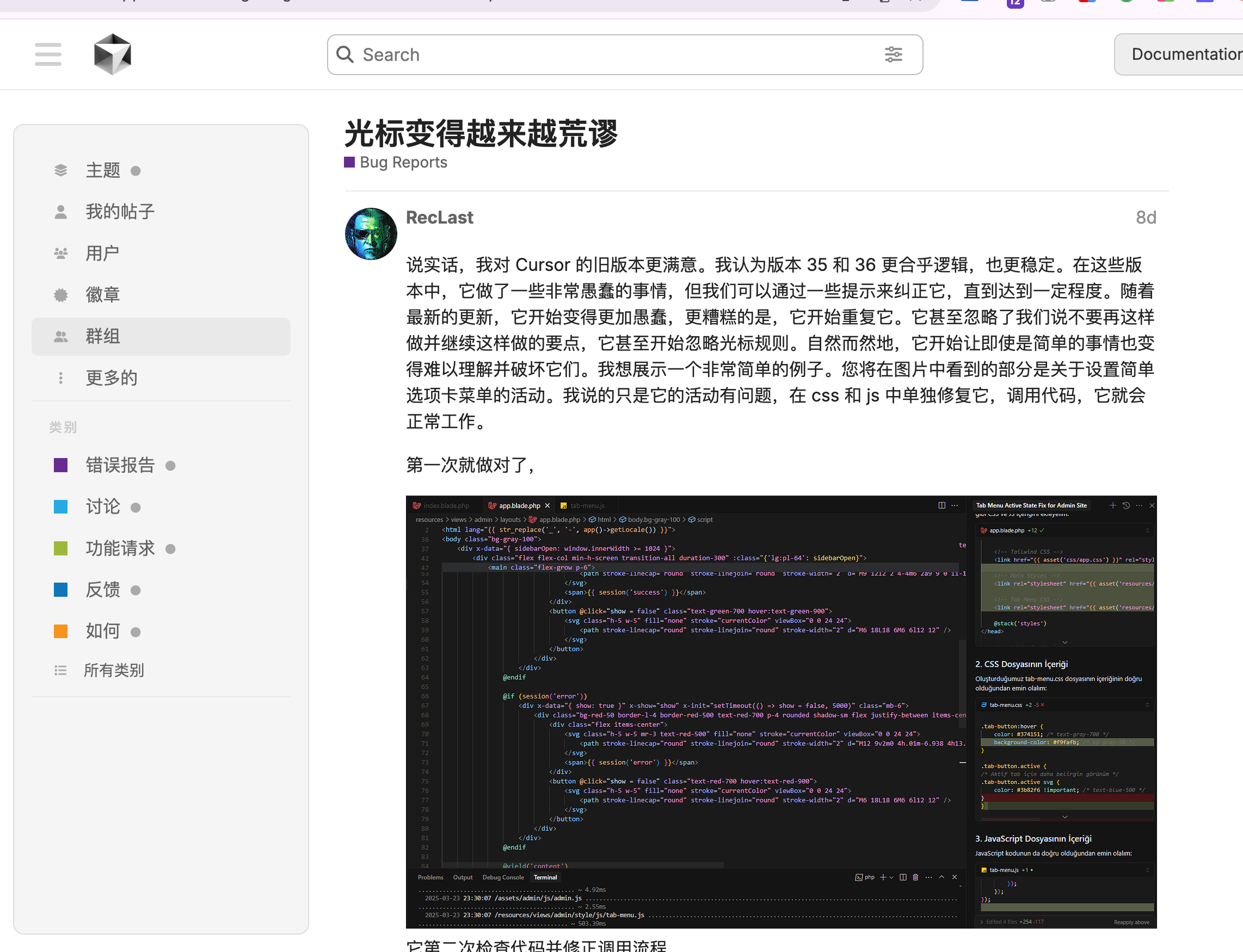Image resolution: width=1243 pixels, height=952 pixels.
Task: Open advanced search filter options icon
Action: click(893, 54)
